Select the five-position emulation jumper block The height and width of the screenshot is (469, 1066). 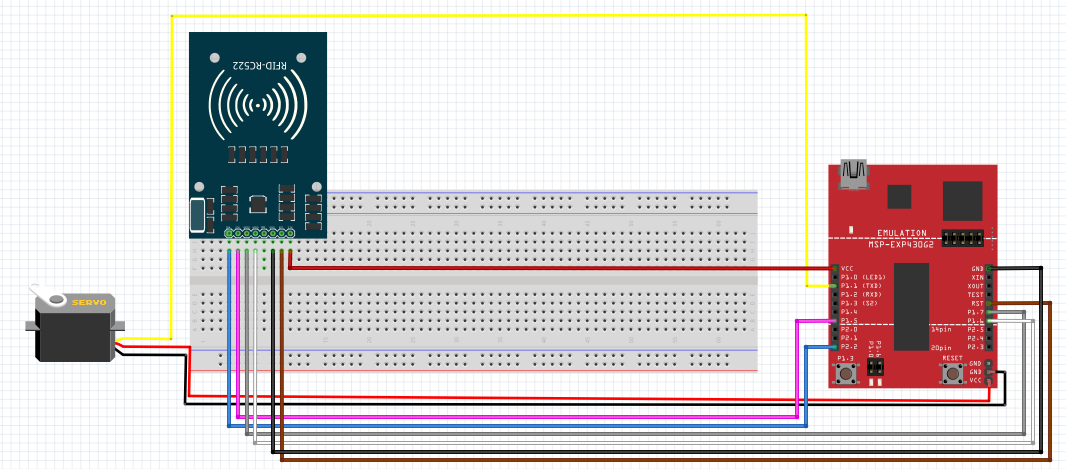[x=963, y=239]
